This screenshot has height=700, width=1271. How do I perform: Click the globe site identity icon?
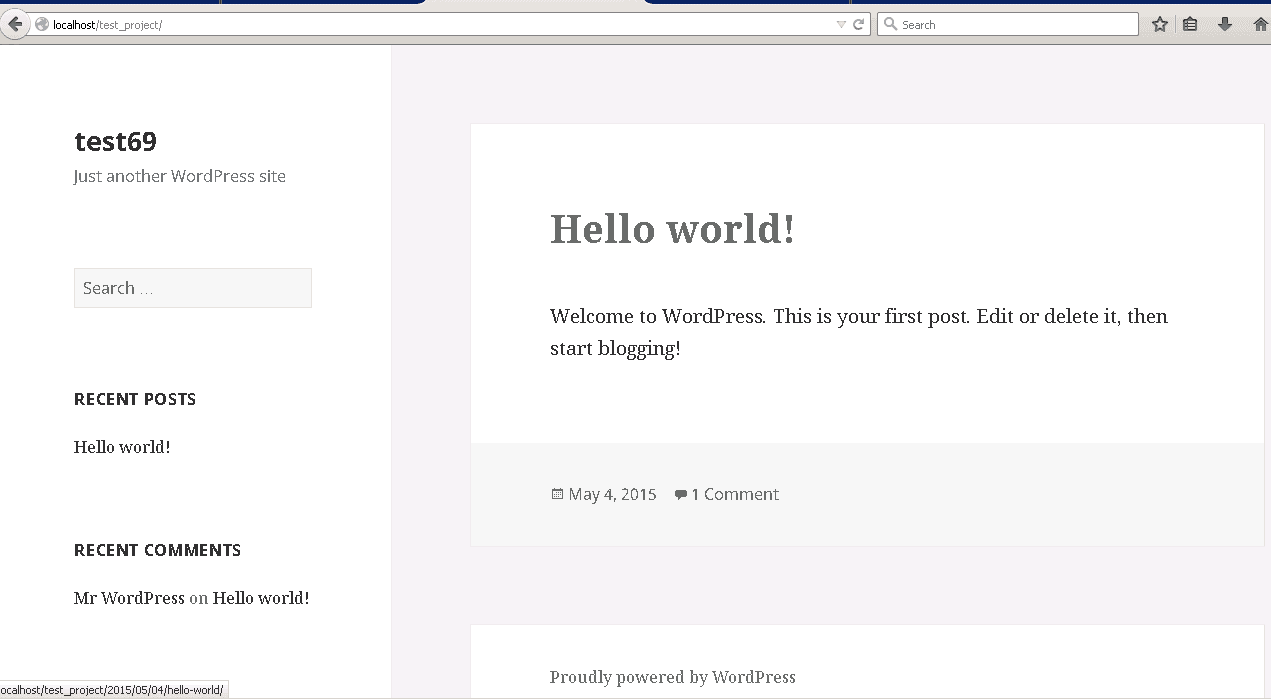pyautogui.click(x=42, y=25)
